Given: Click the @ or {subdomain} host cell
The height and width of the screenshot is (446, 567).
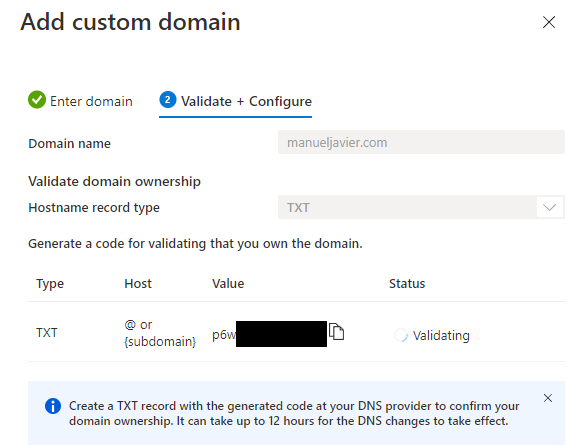Looking at the screenshot, I should (160, 333).
